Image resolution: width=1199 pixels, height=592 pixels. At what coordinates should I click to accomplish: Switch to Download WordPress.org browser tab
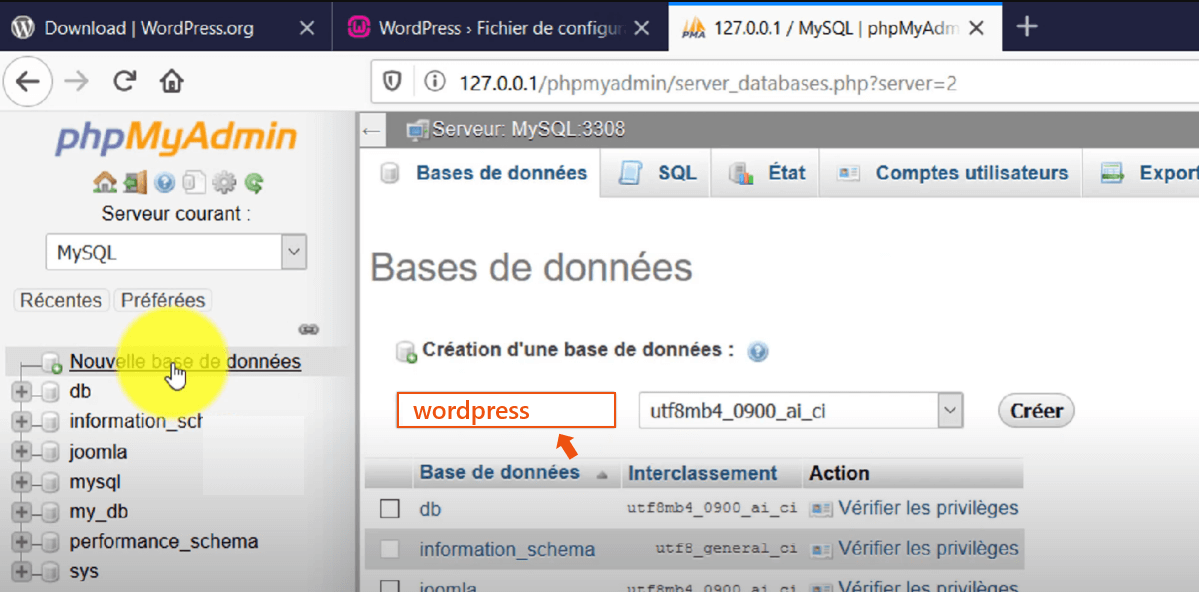click(x=149, y=28)
